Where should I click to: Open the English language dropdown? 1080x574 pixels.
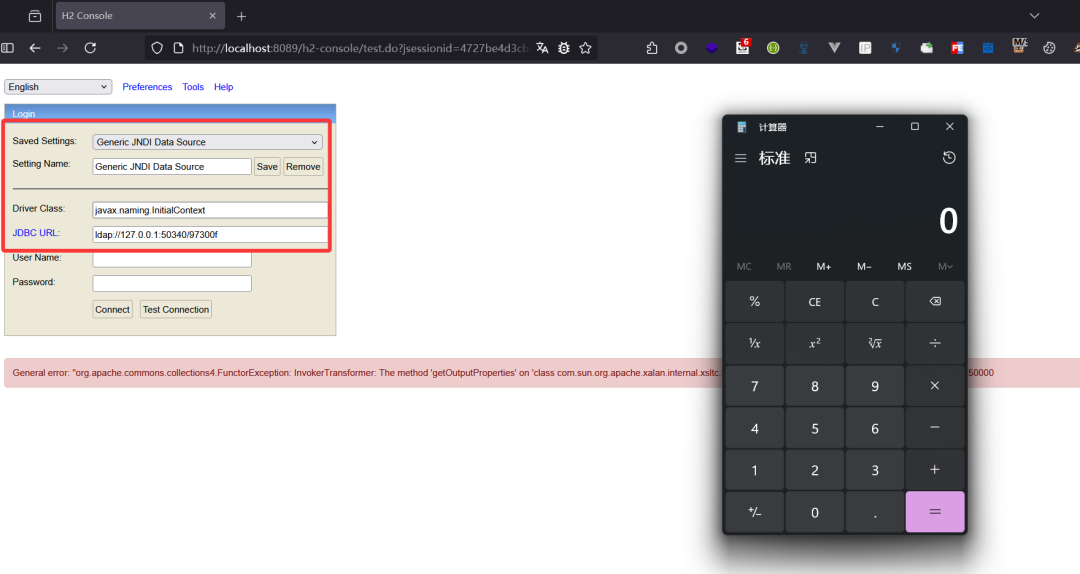[x=58, y=87]
